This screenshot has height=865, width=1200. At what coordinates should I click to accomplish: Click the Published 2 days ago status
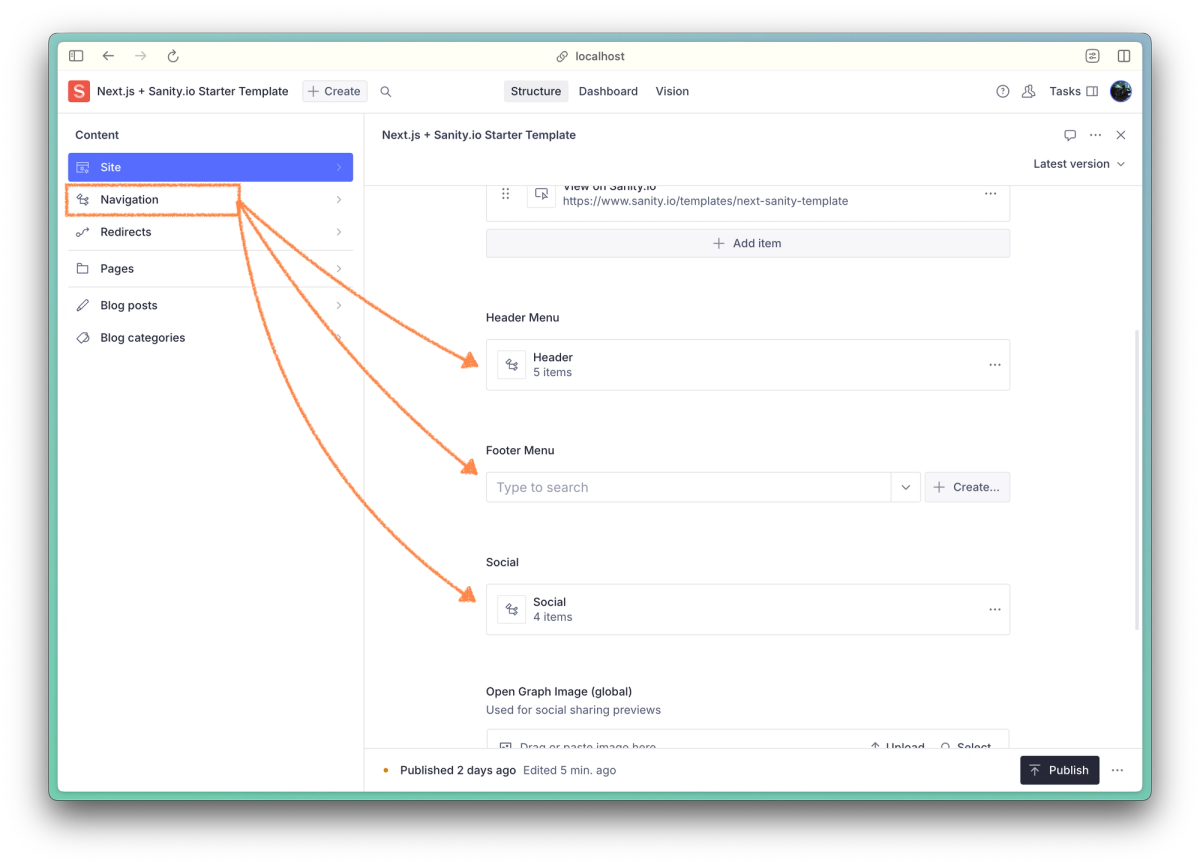[x=458, y=770]
